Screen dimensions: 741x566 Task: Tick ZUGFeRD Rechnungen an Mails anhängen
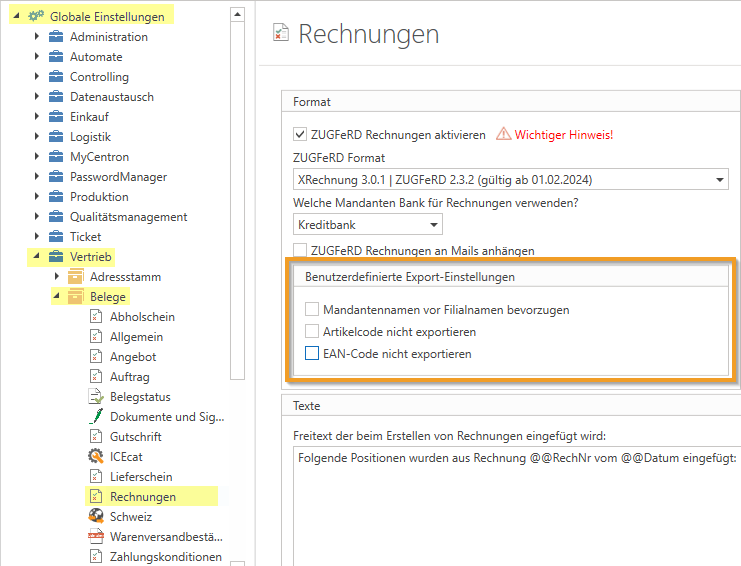[x=300, y=250]
